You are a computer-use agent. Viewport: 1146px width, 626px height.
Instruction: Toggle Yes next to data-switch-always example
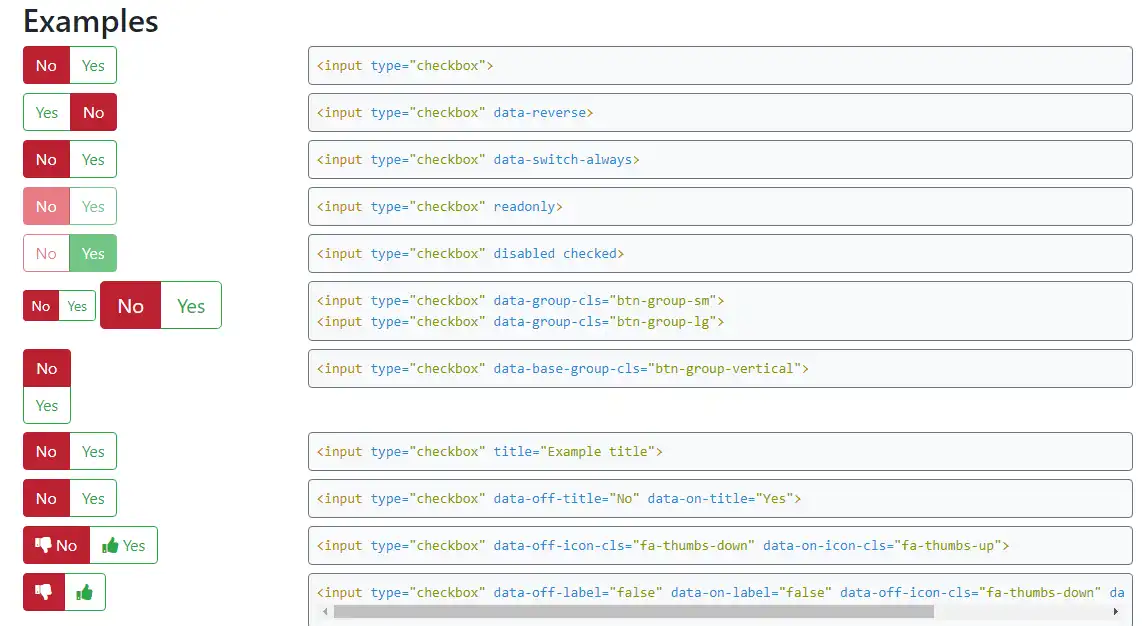pyautogui.click(x=93, y=160)
